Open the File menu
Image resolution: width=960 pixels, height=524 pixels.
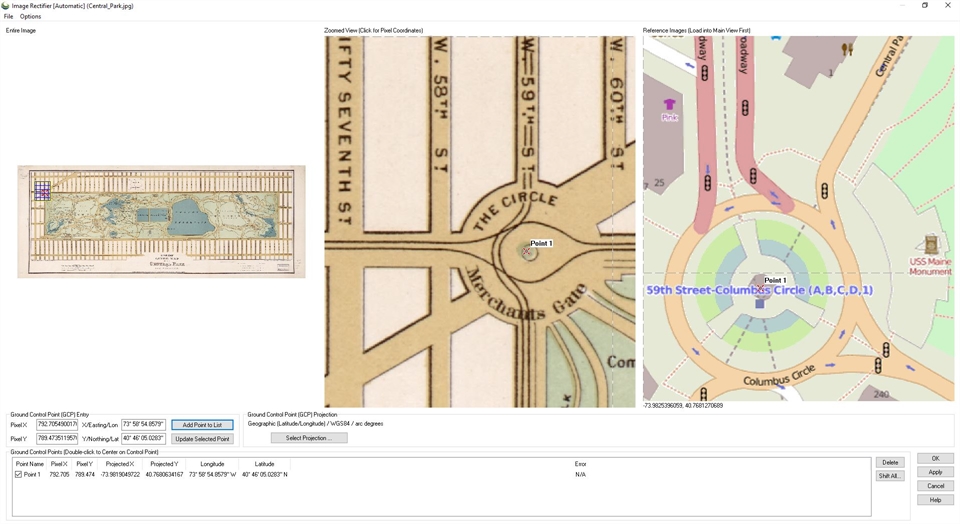tap(9, 17)
